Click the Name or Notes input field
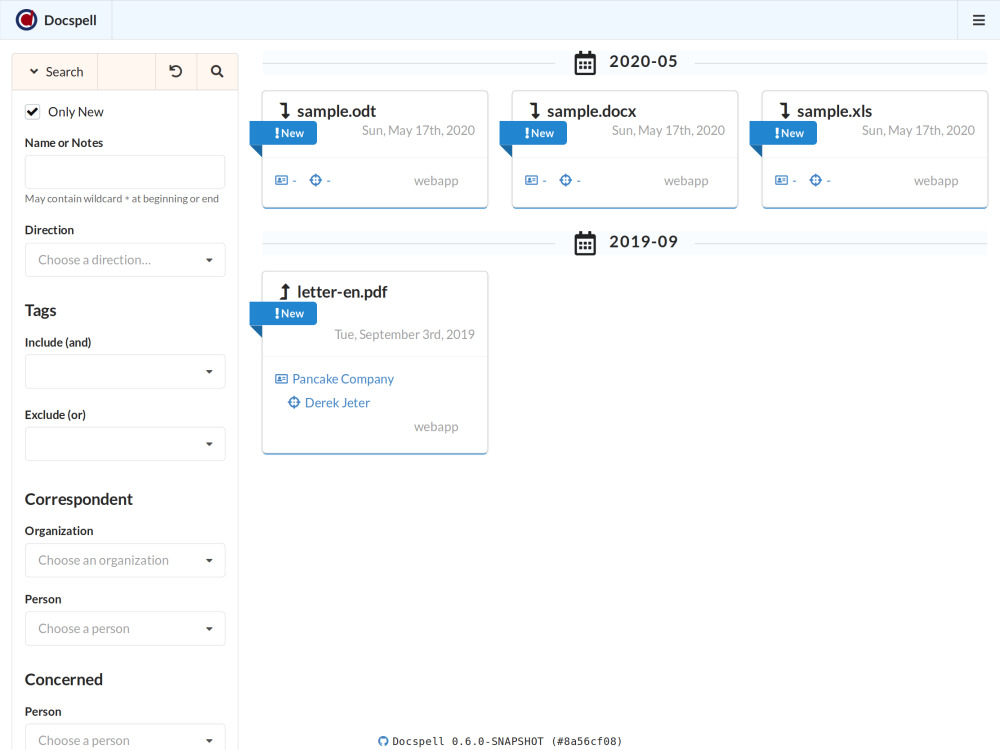This screenshot has height=750, width=1000. click(125, 172)
